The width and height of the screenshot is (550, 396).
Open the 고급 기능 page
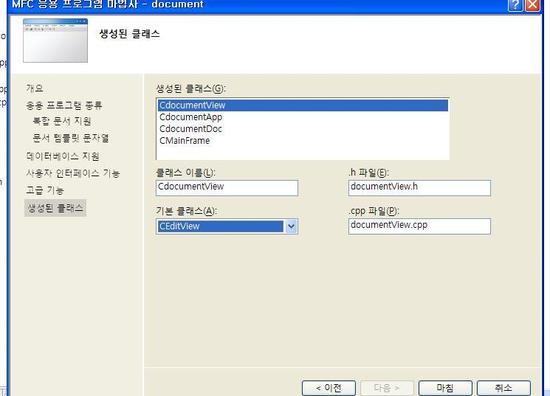coord(45,190)
